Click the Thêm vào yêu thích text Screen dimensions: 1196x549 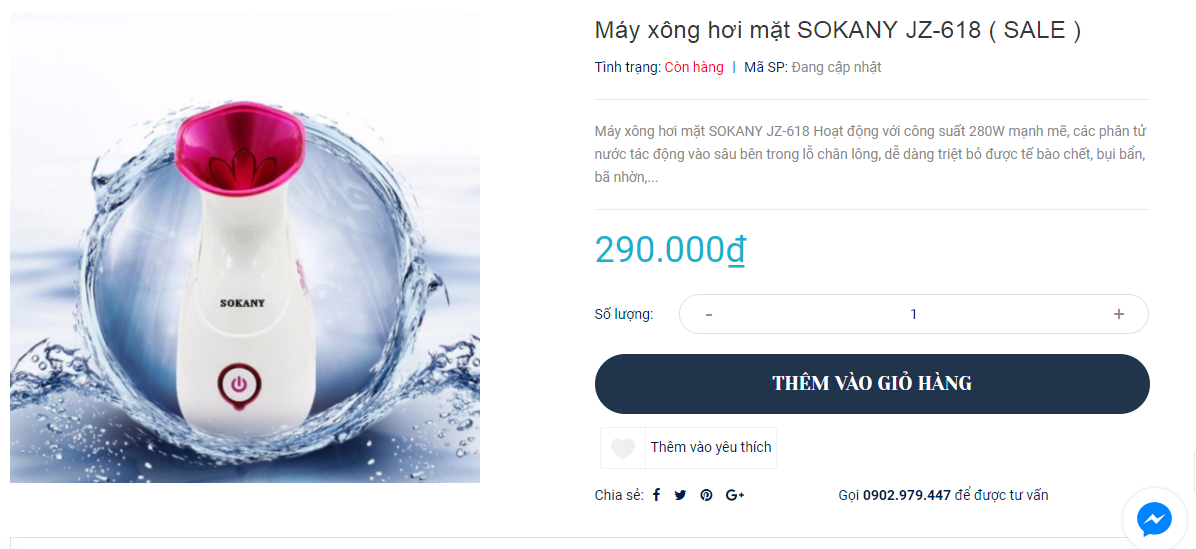[x=711, y=447]
